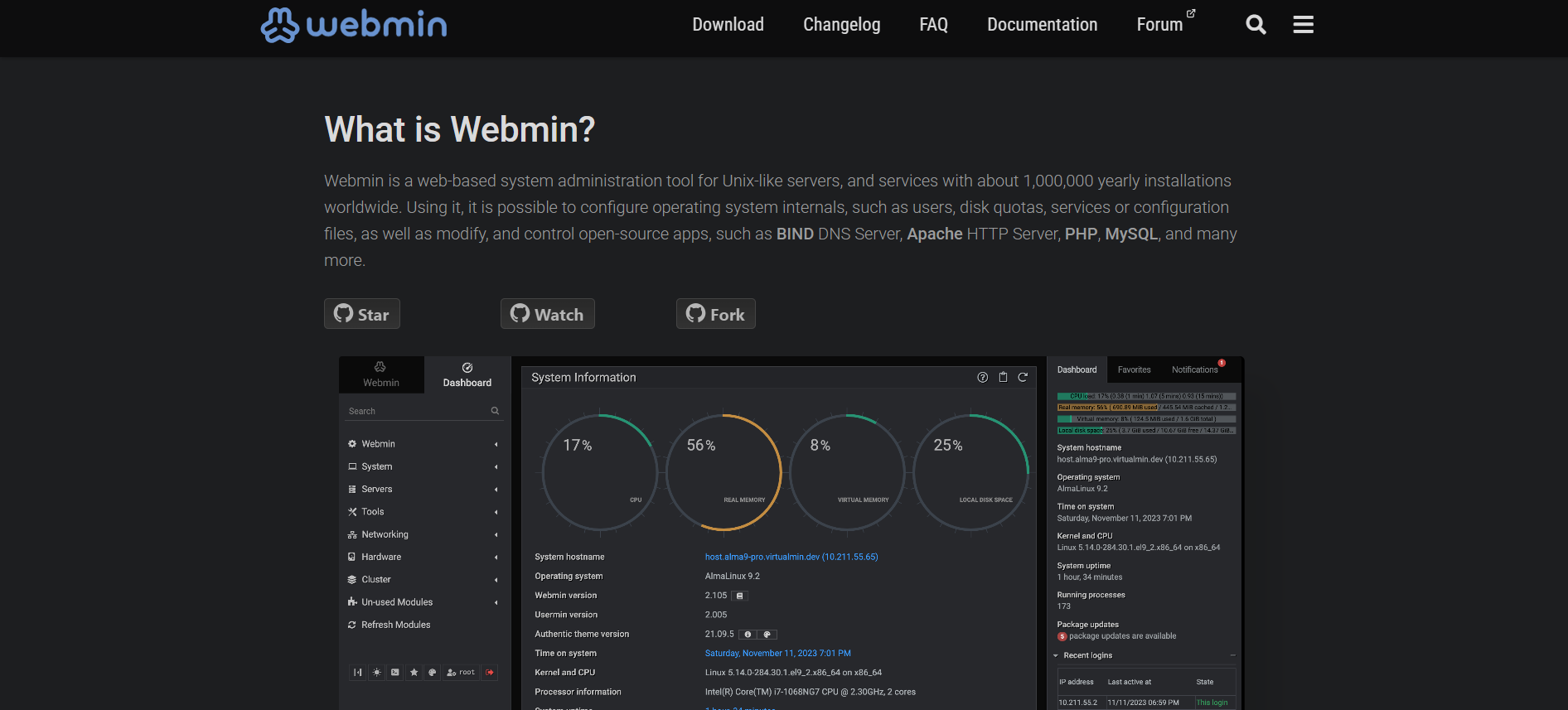Select the Dashboard tab in the sidebar
This screenshot has width=1568, height=710.
(467, 374)
